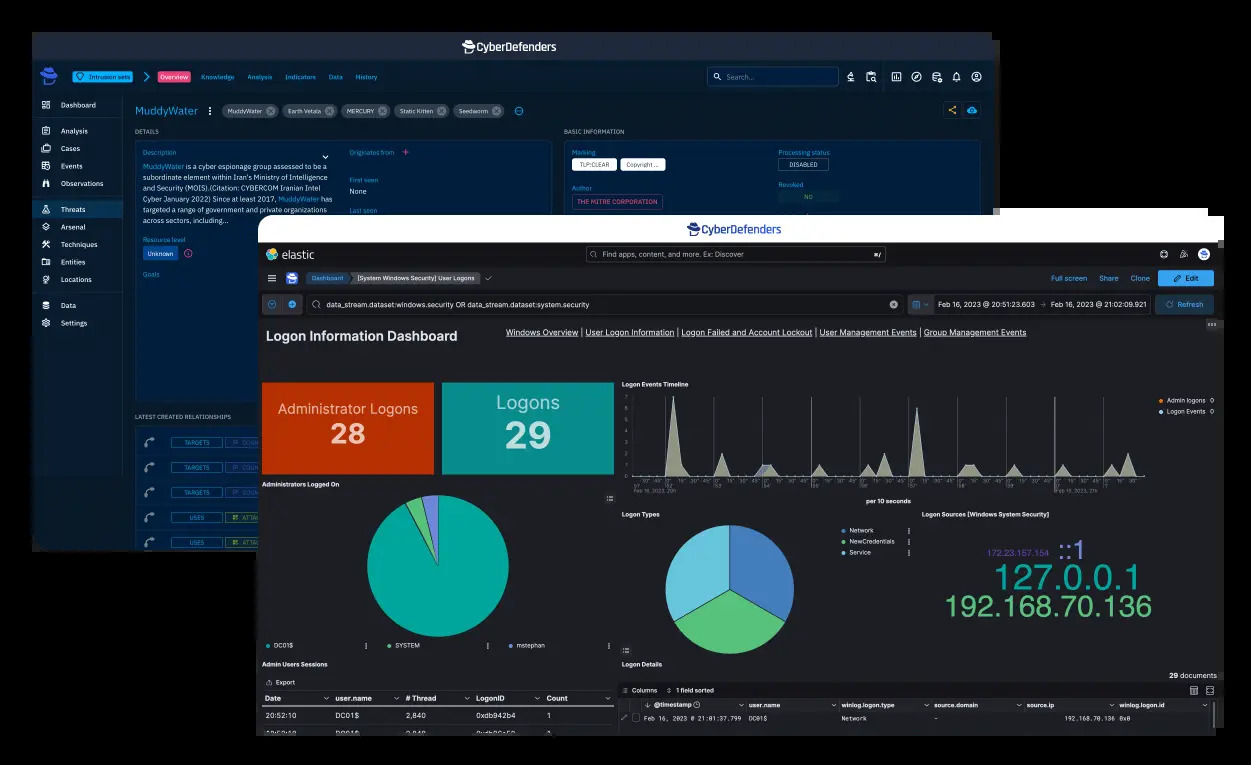Expand the Description text chevron
Screen dimensions: 1251x765
click(325, 157)
